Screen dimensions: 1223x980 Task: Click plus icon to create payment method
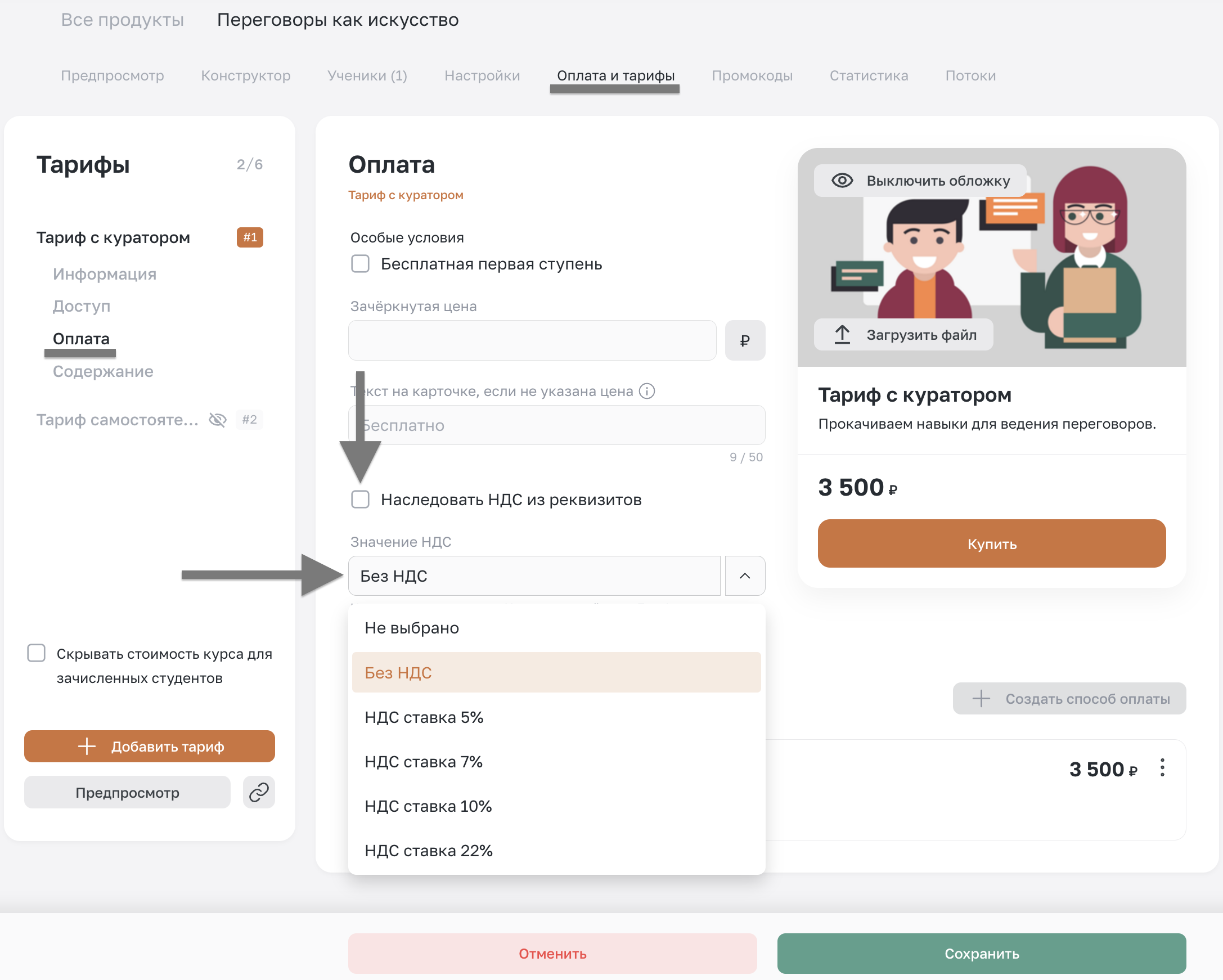[981, 699]
